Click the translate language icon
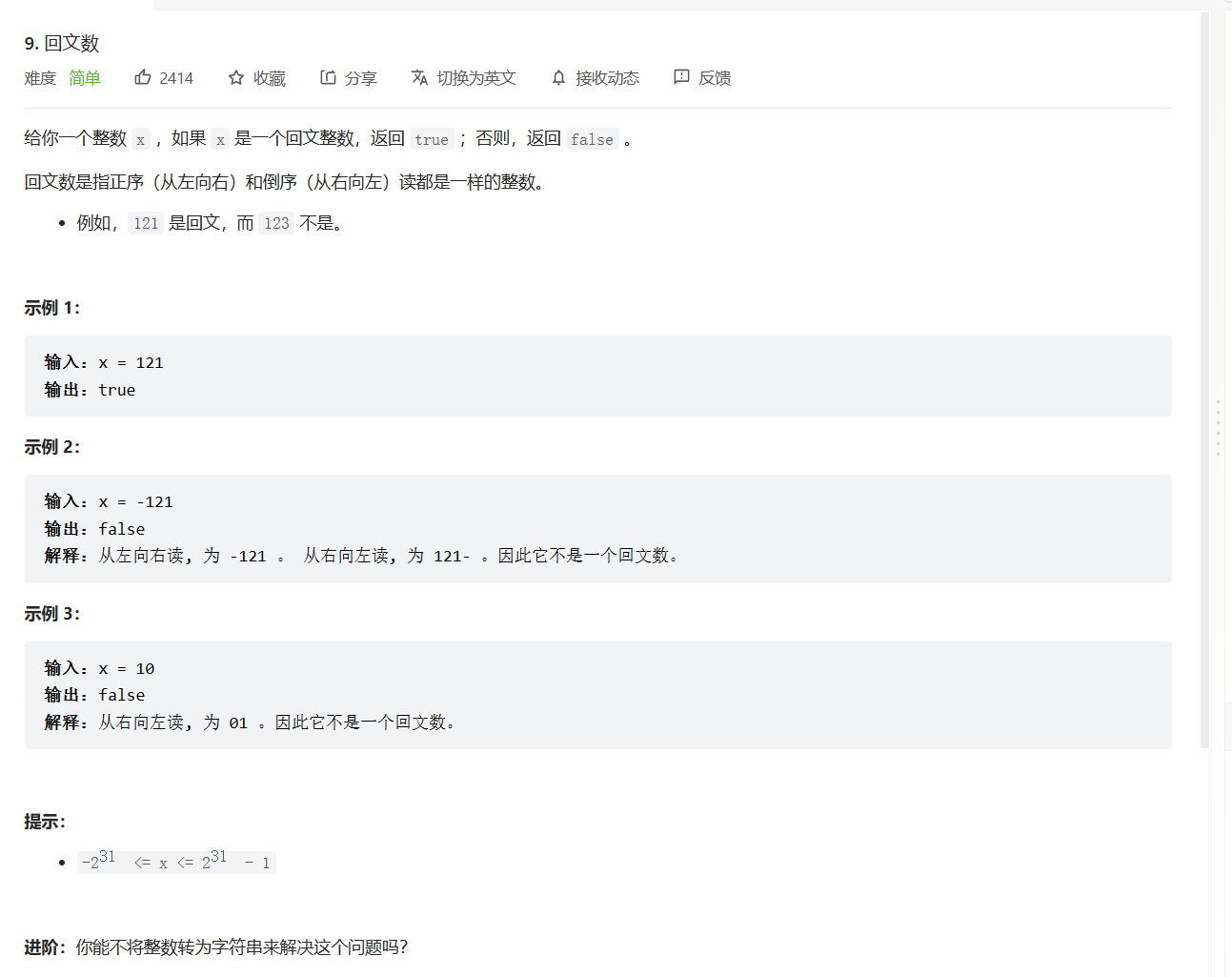The width and height of the screenshot is (1232, 977). click(x=419, y=77)
